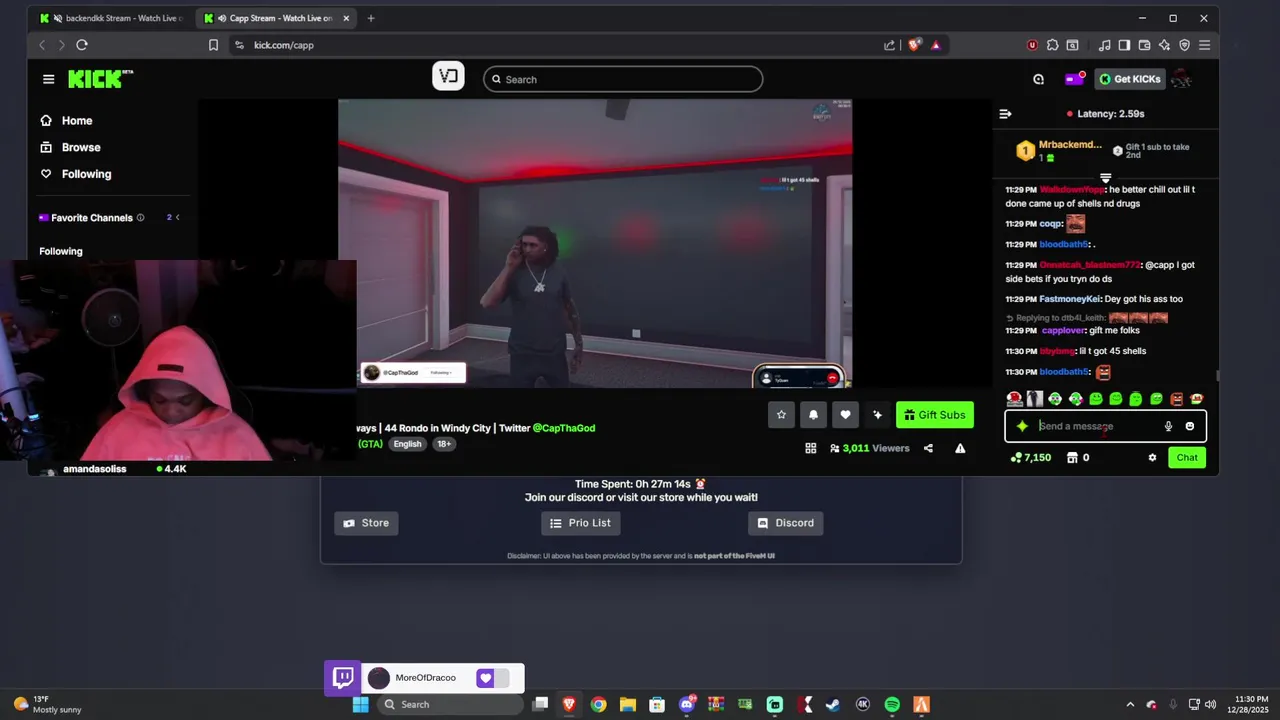The height and width of the screenshot is (720, 1280).
Task: Open the grid layout icon near viewers
Action: pyautogui.click(x=811, y=448)
